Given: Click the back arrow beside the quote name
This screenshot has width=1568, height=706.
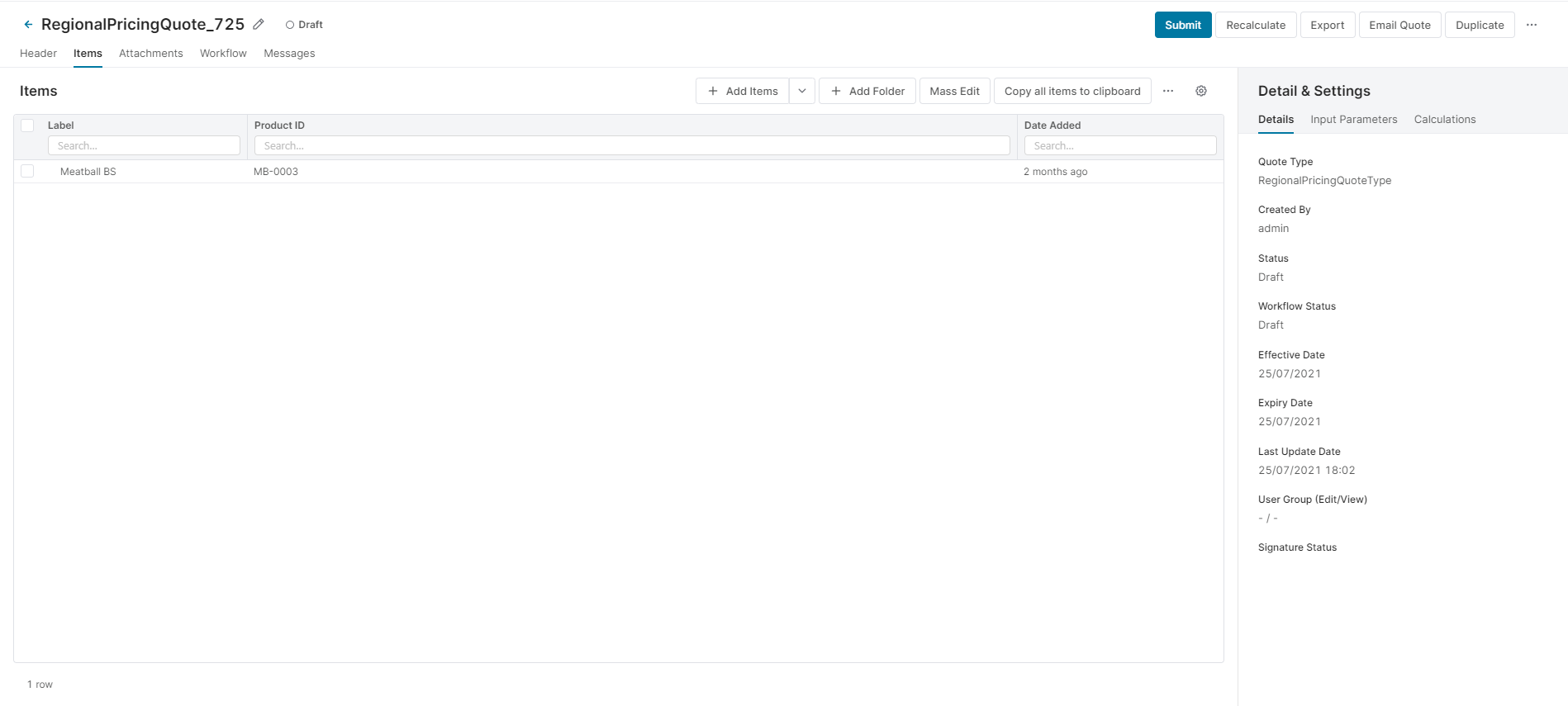Looking at the screenshot, I should coord(28,25).
